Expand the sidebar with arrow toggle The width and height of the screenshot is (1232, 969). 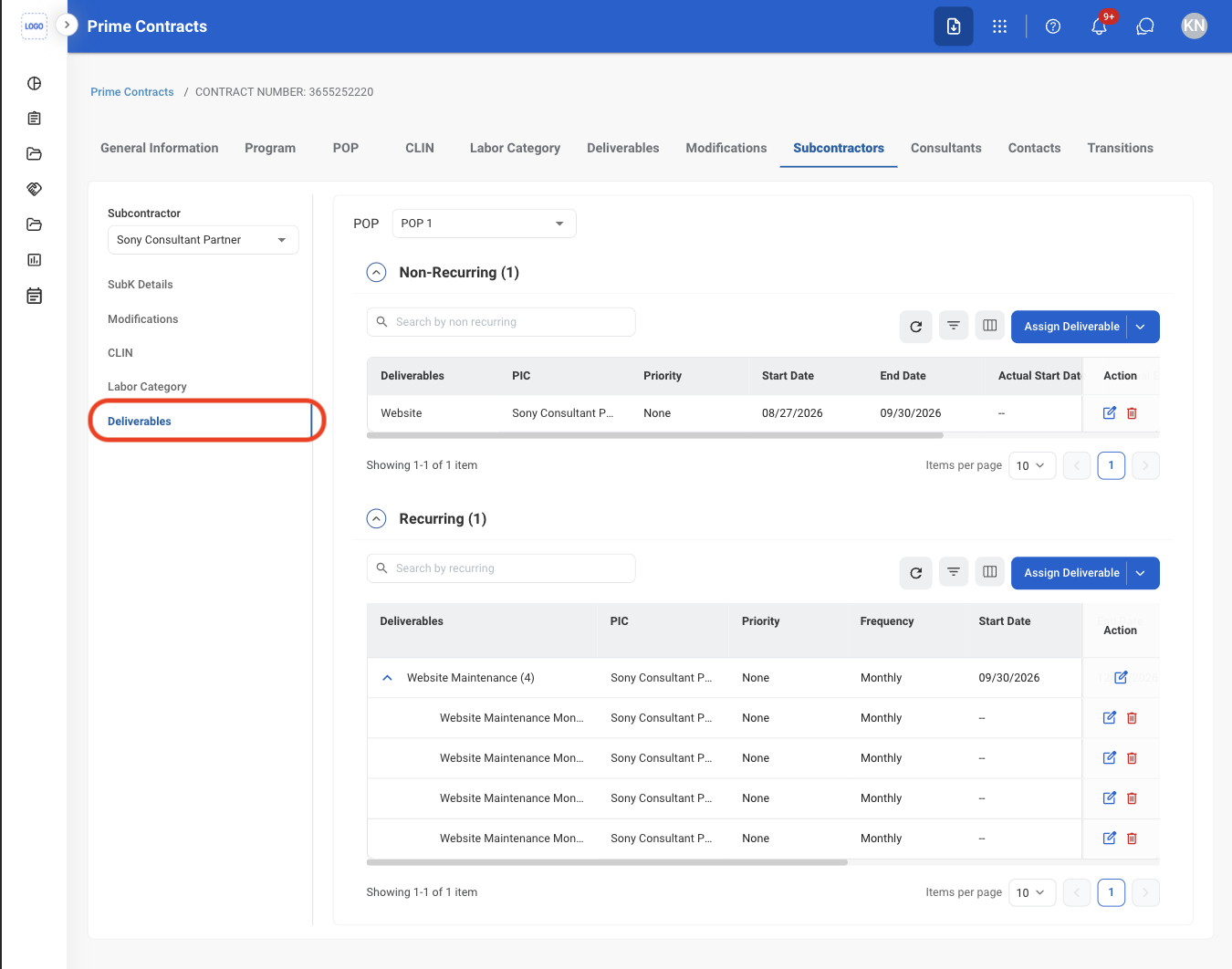pyautogui.click(x=67, y=25)
